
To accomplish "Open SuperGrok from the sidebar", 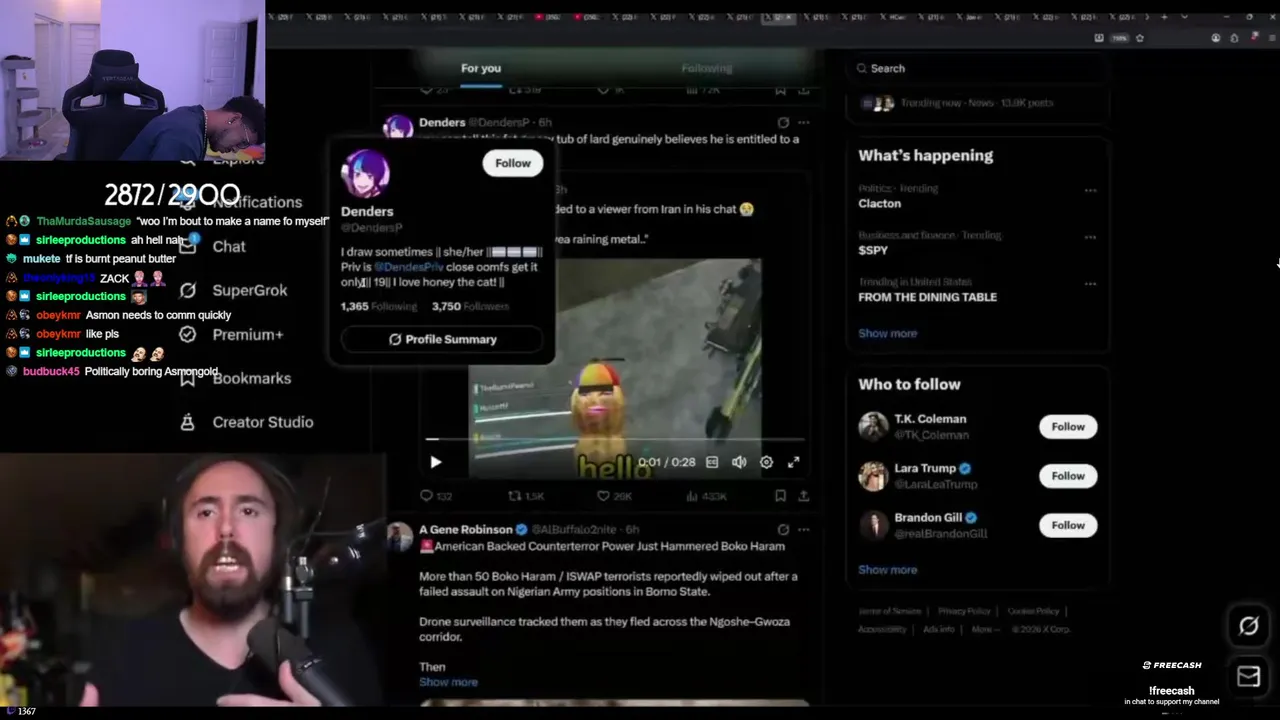I will 234,290.
